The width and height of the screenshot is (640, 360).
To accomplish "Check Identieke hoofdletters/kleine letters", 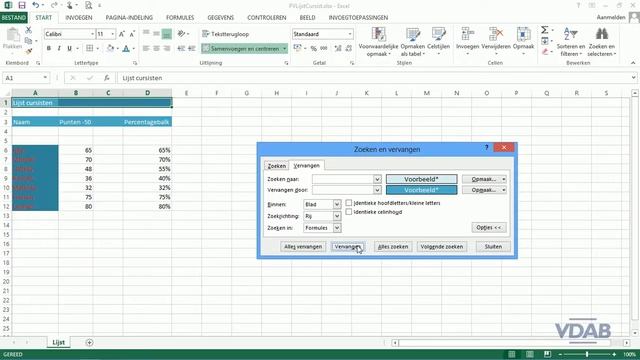I will (349, 203).
